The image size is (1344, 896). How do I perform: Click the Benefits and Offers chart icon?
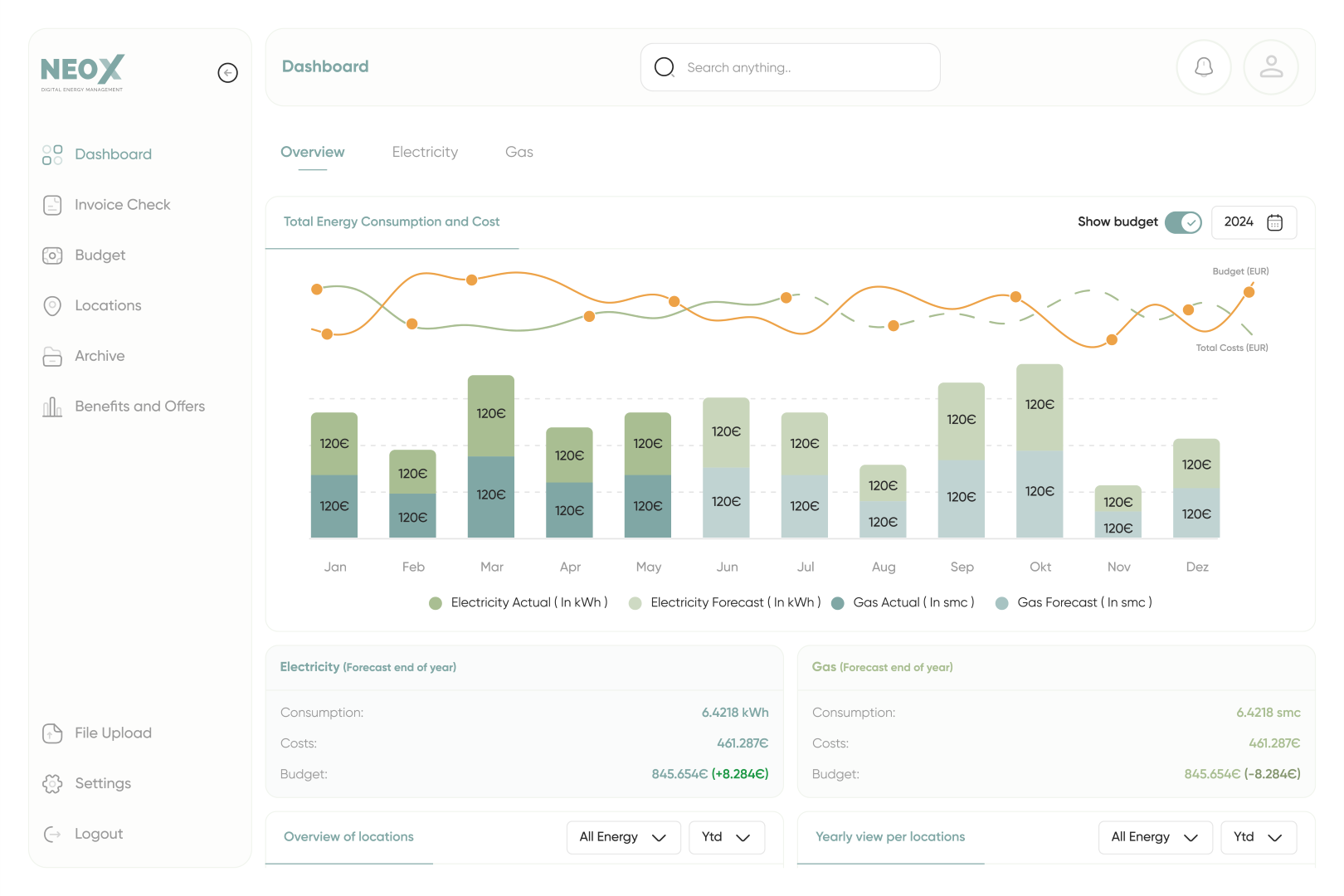click(52, 407)
